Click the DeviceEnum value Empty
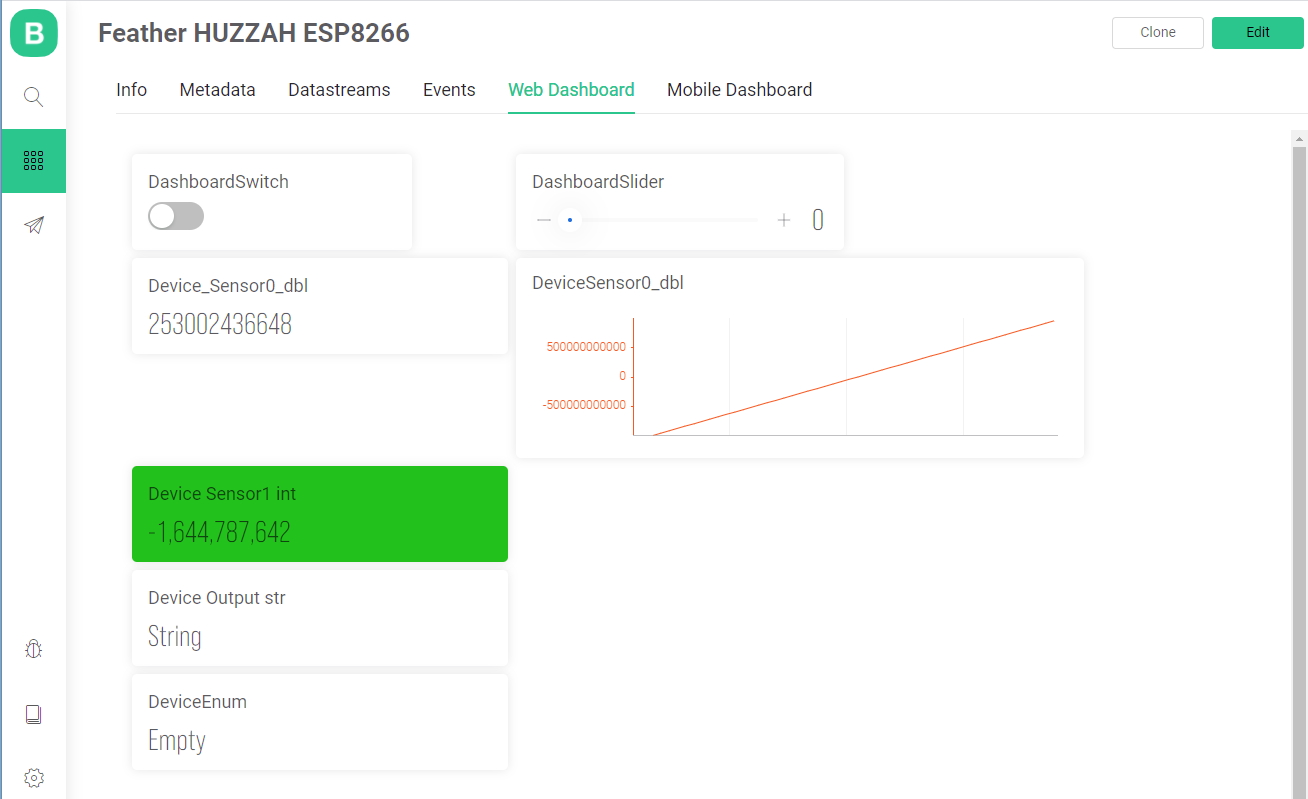The image size is (1308, 799). (x=177, y=740)
